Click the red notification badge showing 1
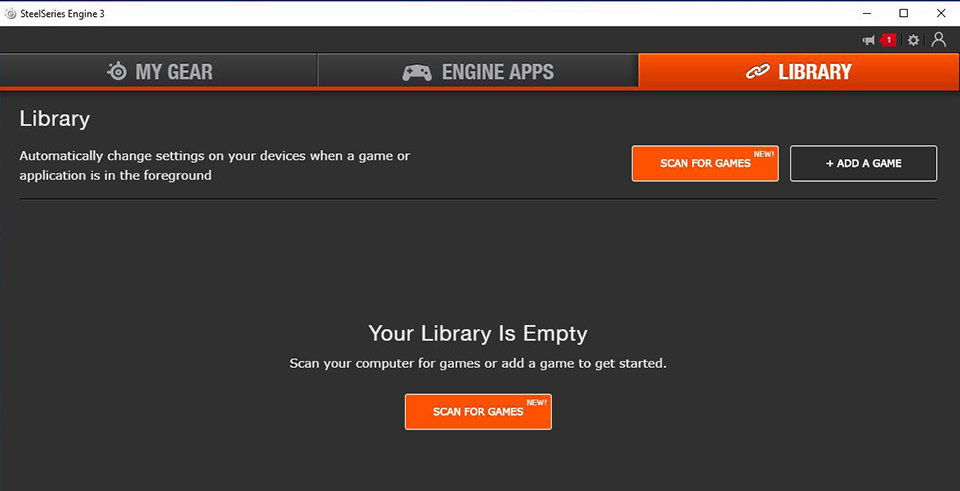This screenshot has width=960, height=491. click(888, 40)
